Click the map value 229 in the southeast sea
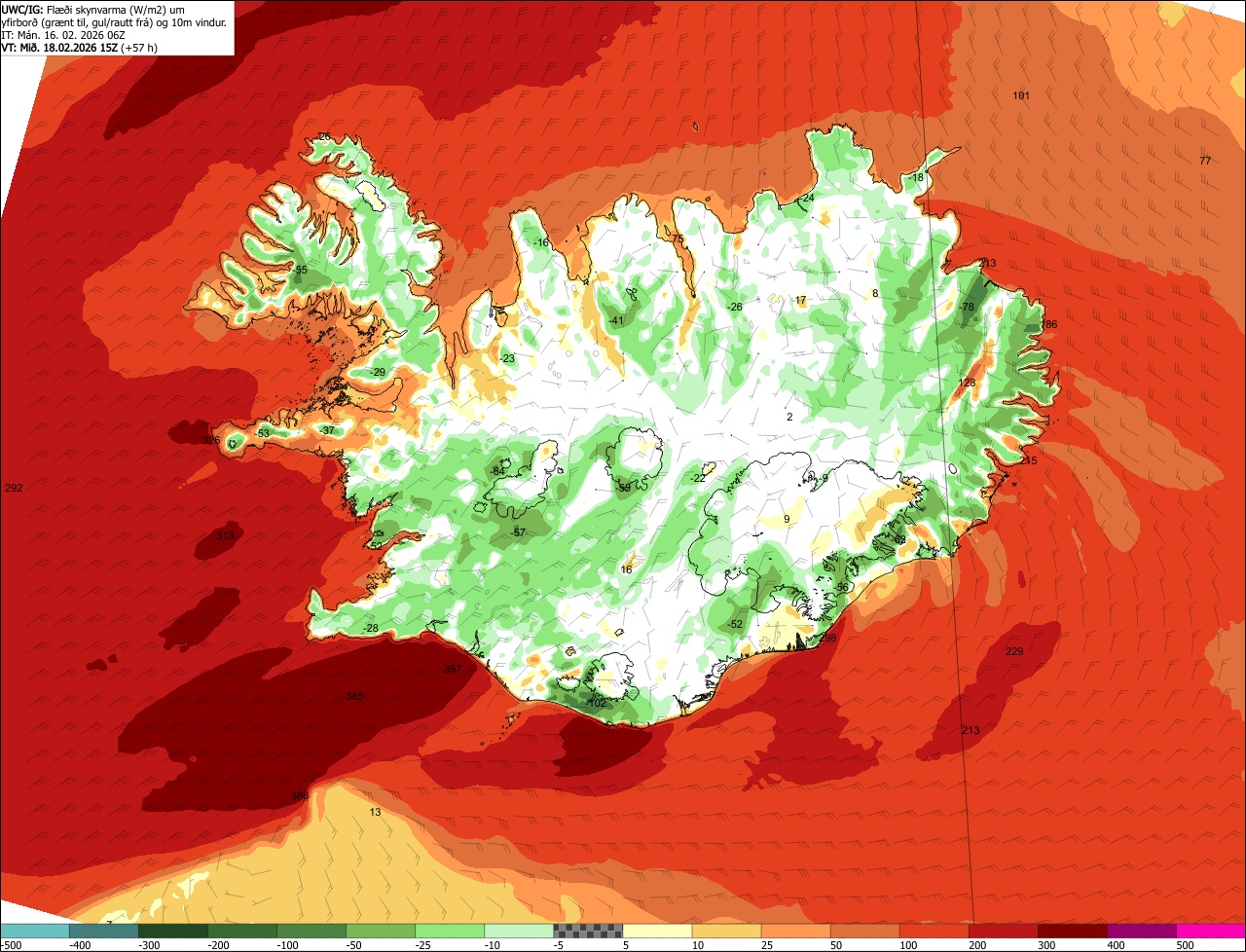This screenshot has width=1246, height=952. [1014, 651]
